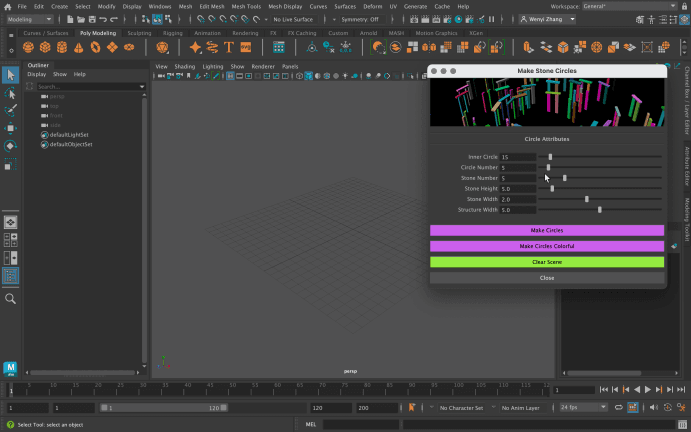
Task: Toggle the viewport grid display button
Action: [230, 76]
